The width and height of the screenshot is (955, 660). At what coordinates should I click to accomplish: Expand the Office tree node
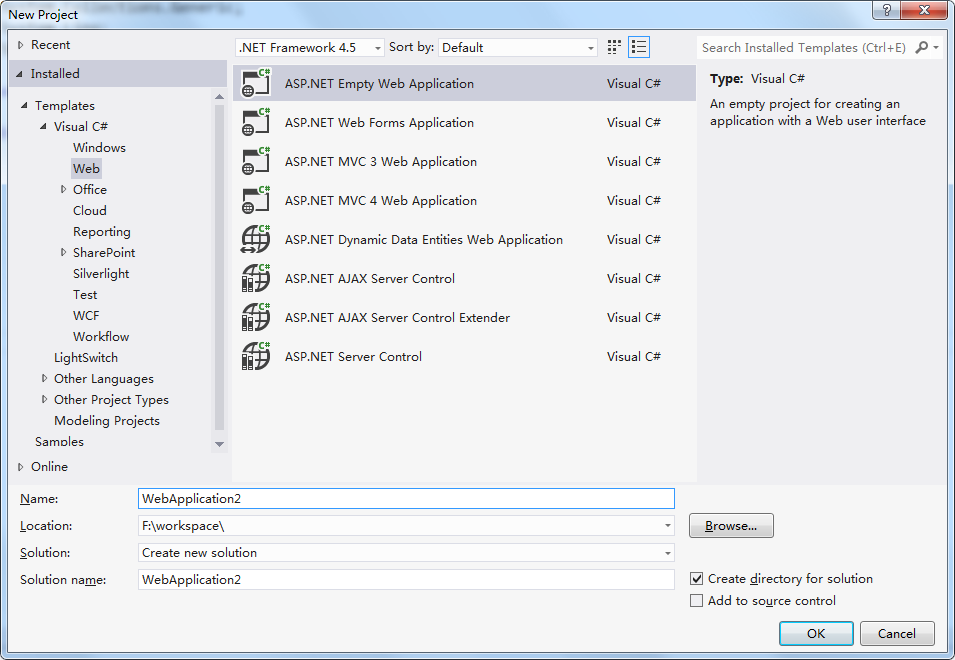[x=63, y=189]
